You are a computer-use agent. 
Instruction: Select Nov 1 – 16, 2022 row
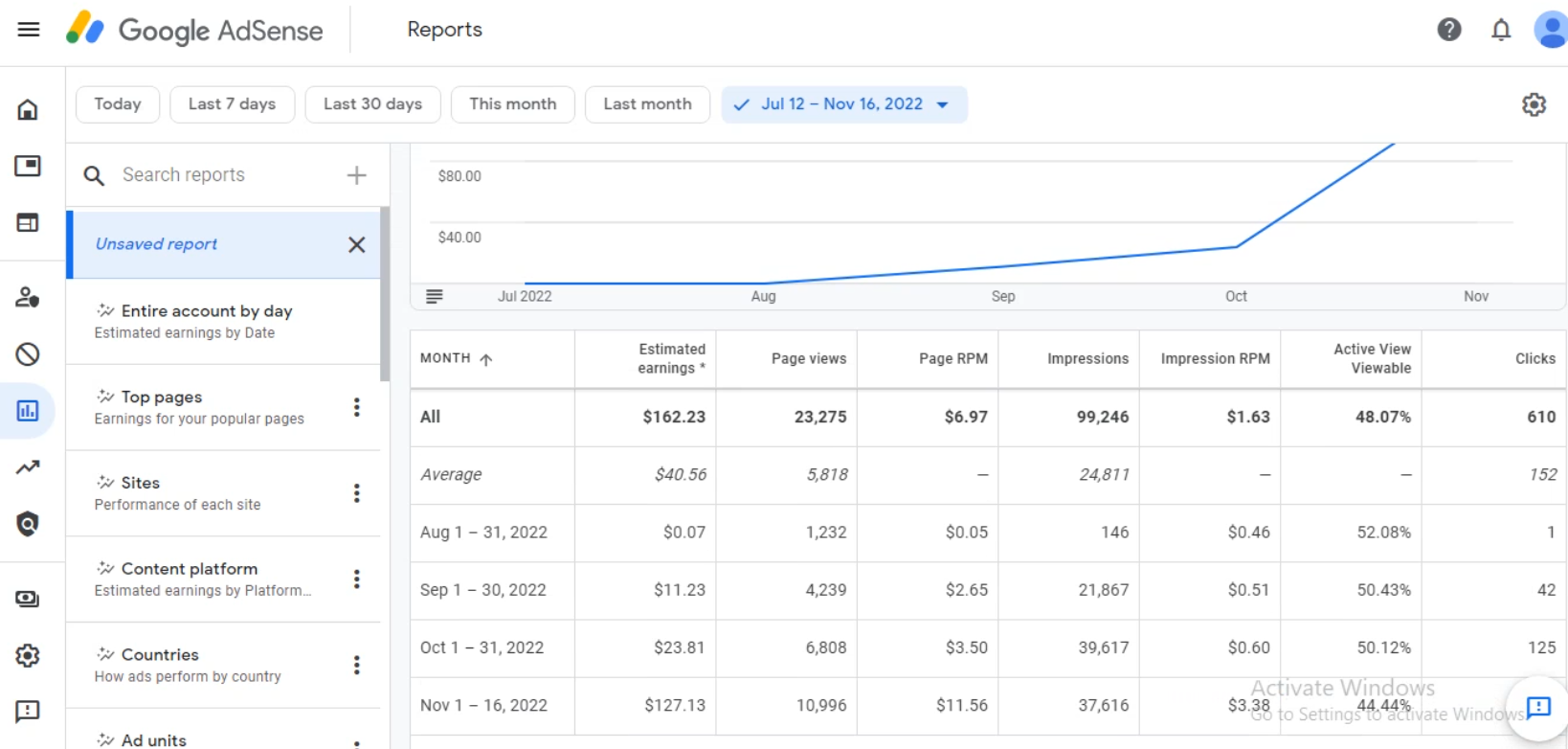[x=988, y=706]
